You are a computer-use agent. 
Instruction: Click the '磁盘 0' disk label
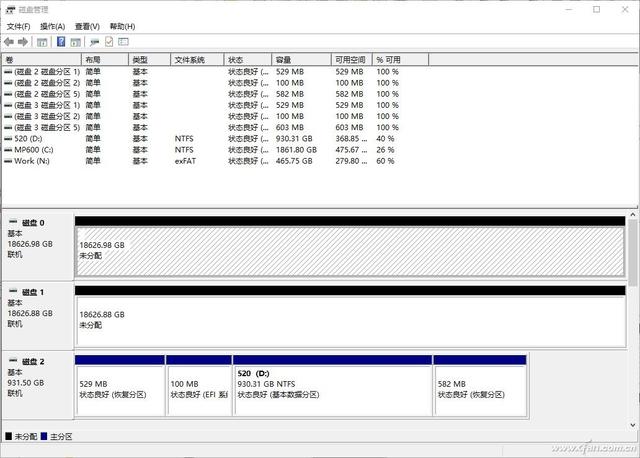tap(33, 223)
